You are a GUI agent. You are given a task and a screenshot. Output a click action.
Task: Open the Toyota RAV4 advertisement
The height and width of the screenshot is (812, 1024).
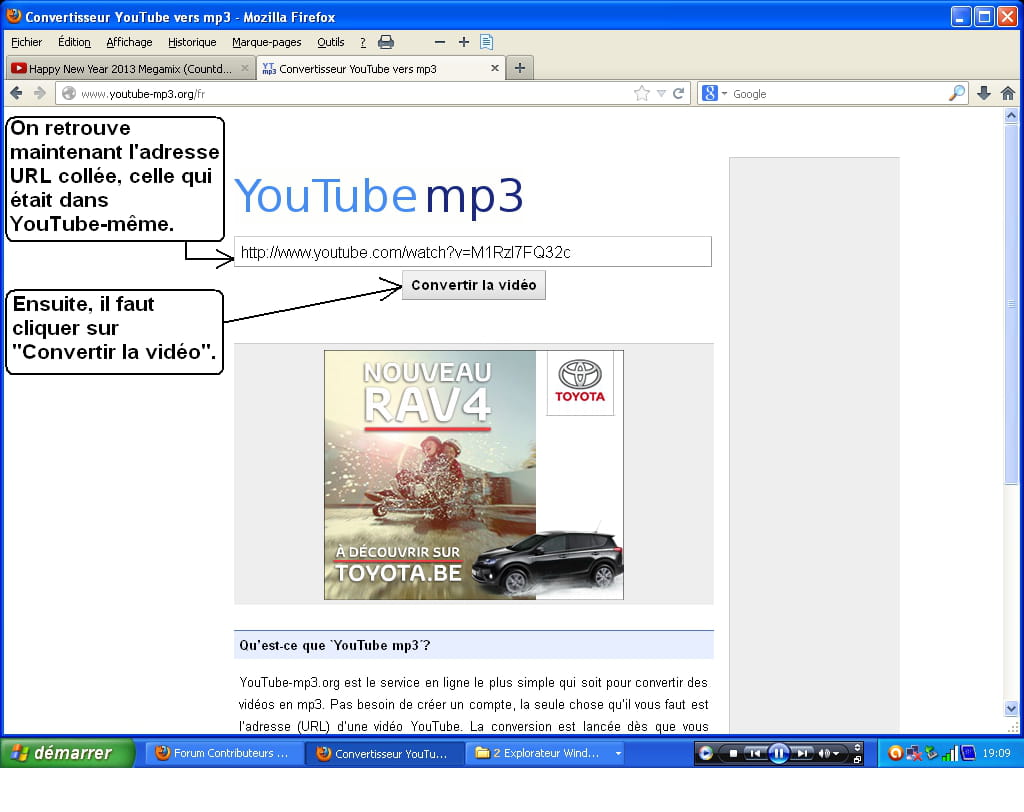pyautogui.click(x=473, y=475)
